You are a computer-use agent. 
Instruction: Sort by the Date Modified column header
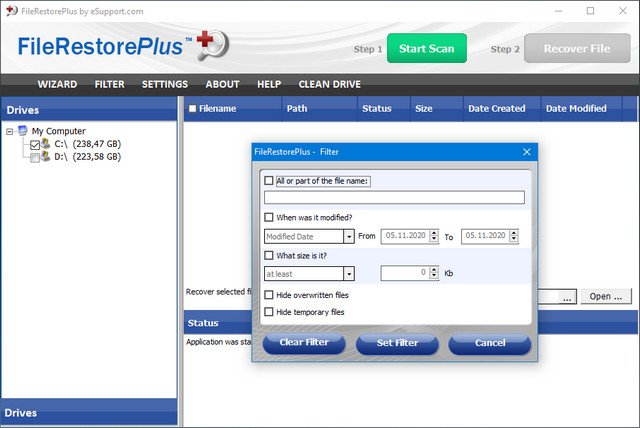pos(582,109)
